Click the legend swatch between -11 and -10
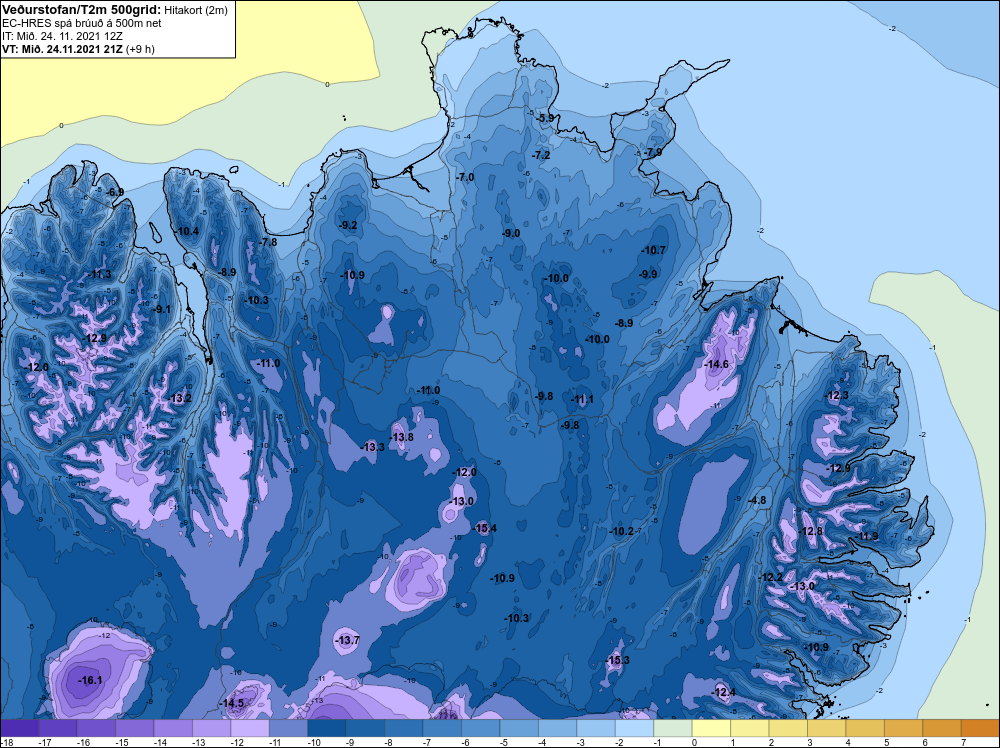 point(288,728)
